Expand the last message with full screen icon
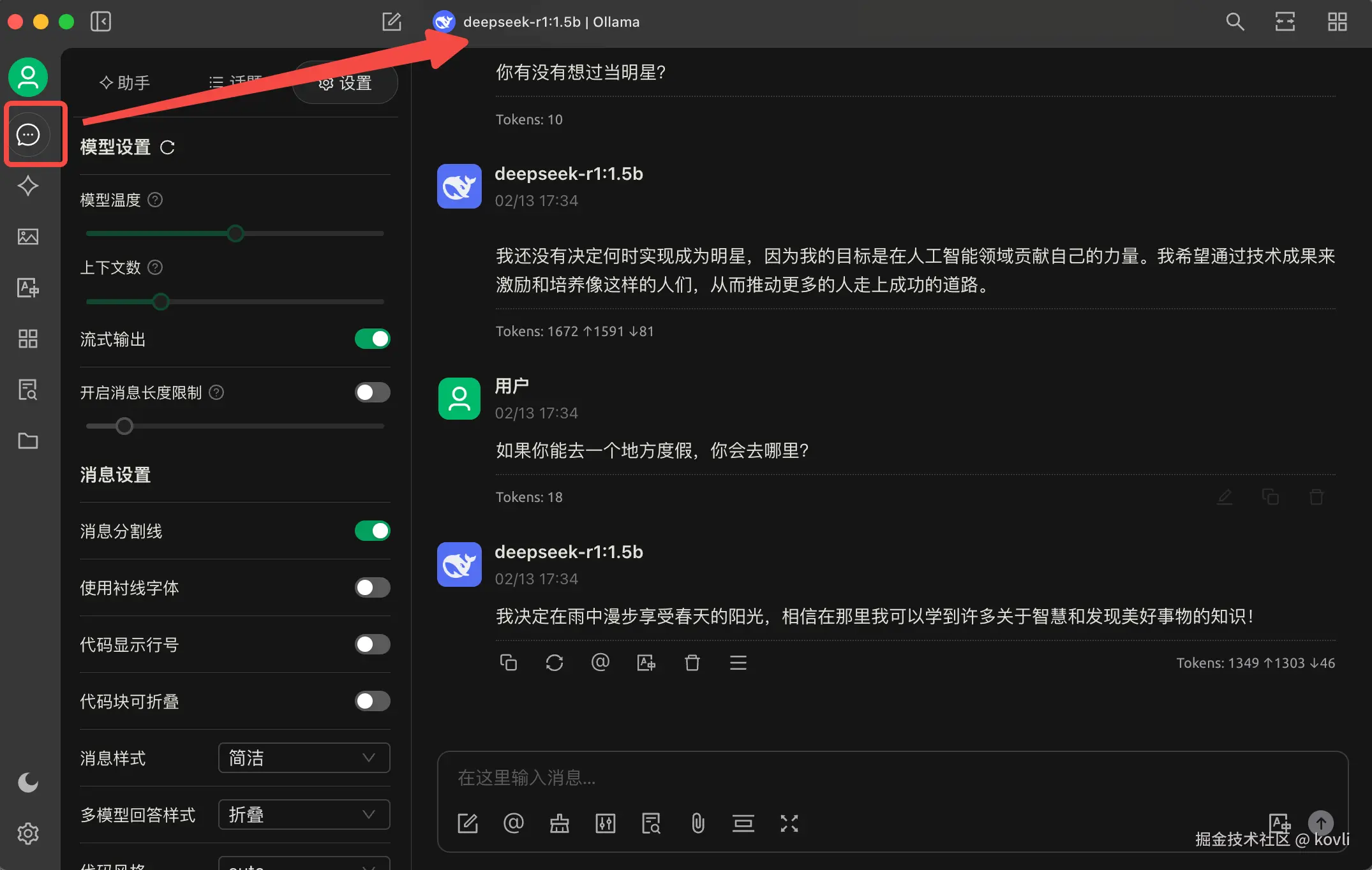Screen dimensions: 1372x870 coord(789,823)
